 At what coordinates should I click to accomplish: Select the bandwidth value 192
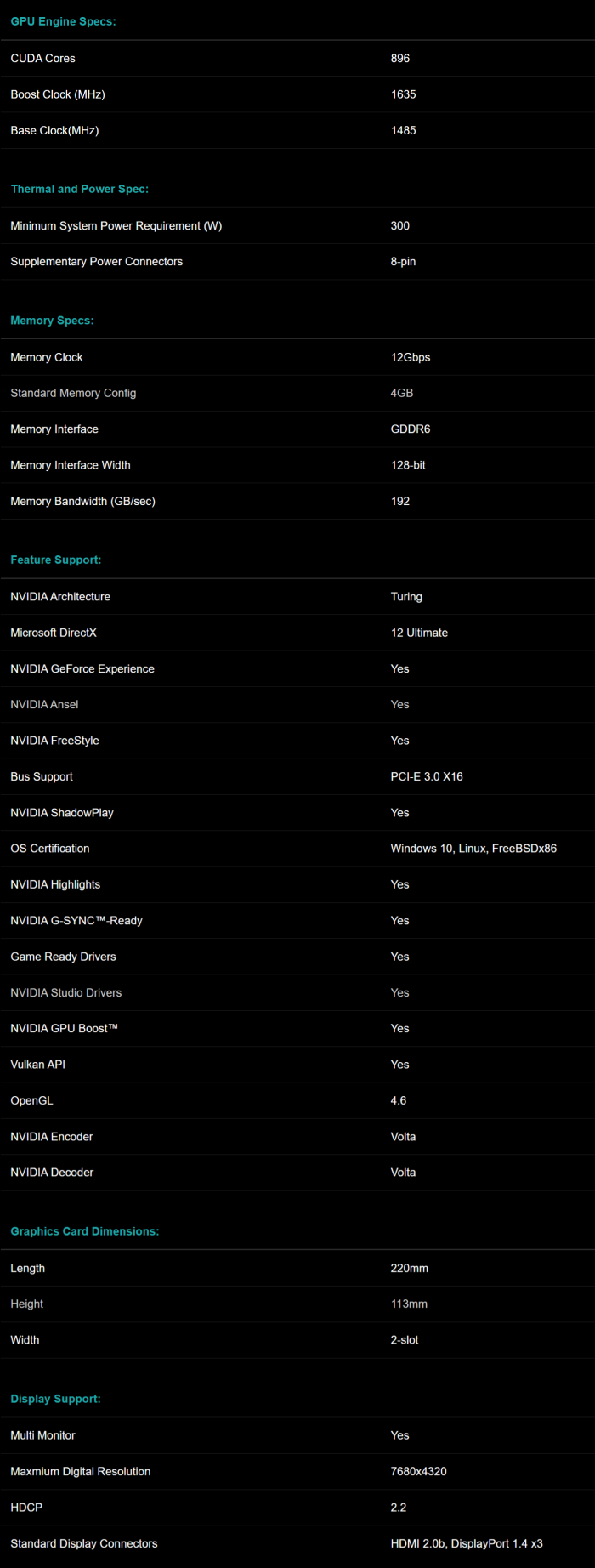coord(400,501)
